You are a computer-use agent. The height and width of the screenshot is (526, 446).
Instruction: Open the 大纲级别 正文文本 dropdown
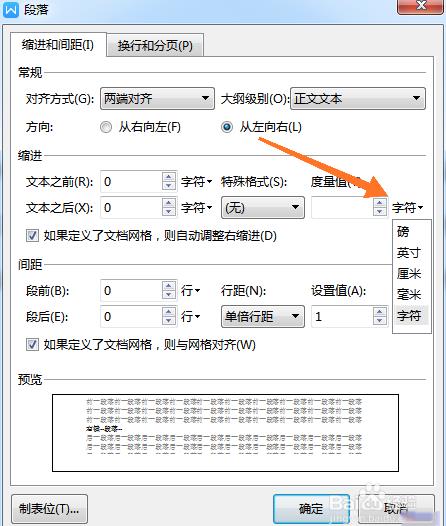[358, 98]
